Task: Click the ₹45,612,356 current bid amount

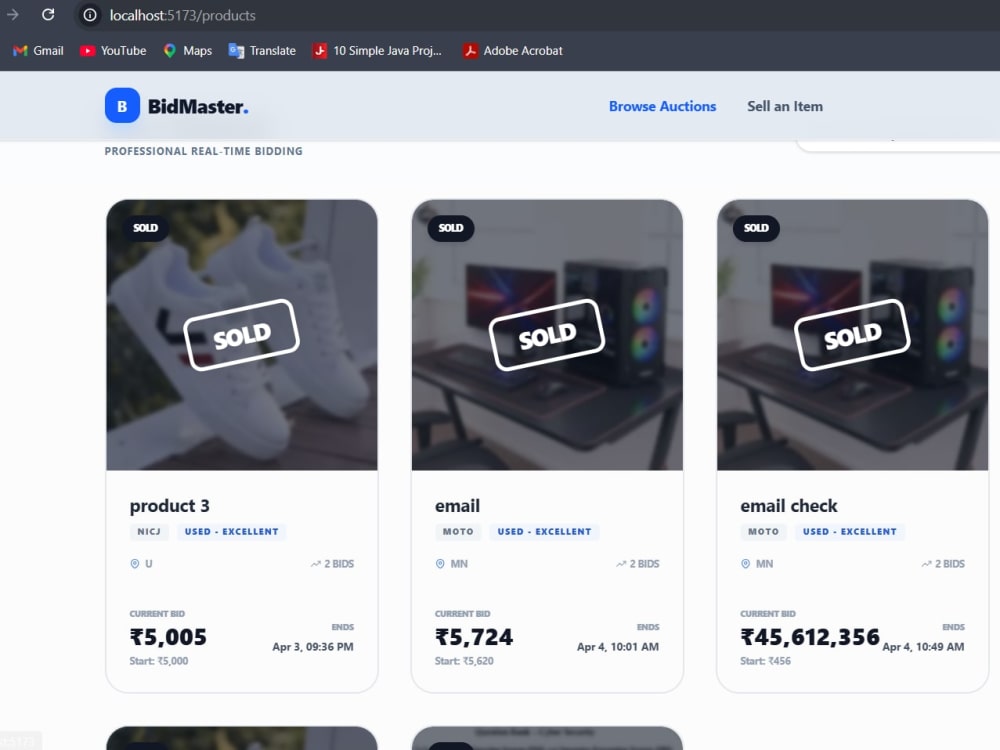Action: click(x=810, y=637)
